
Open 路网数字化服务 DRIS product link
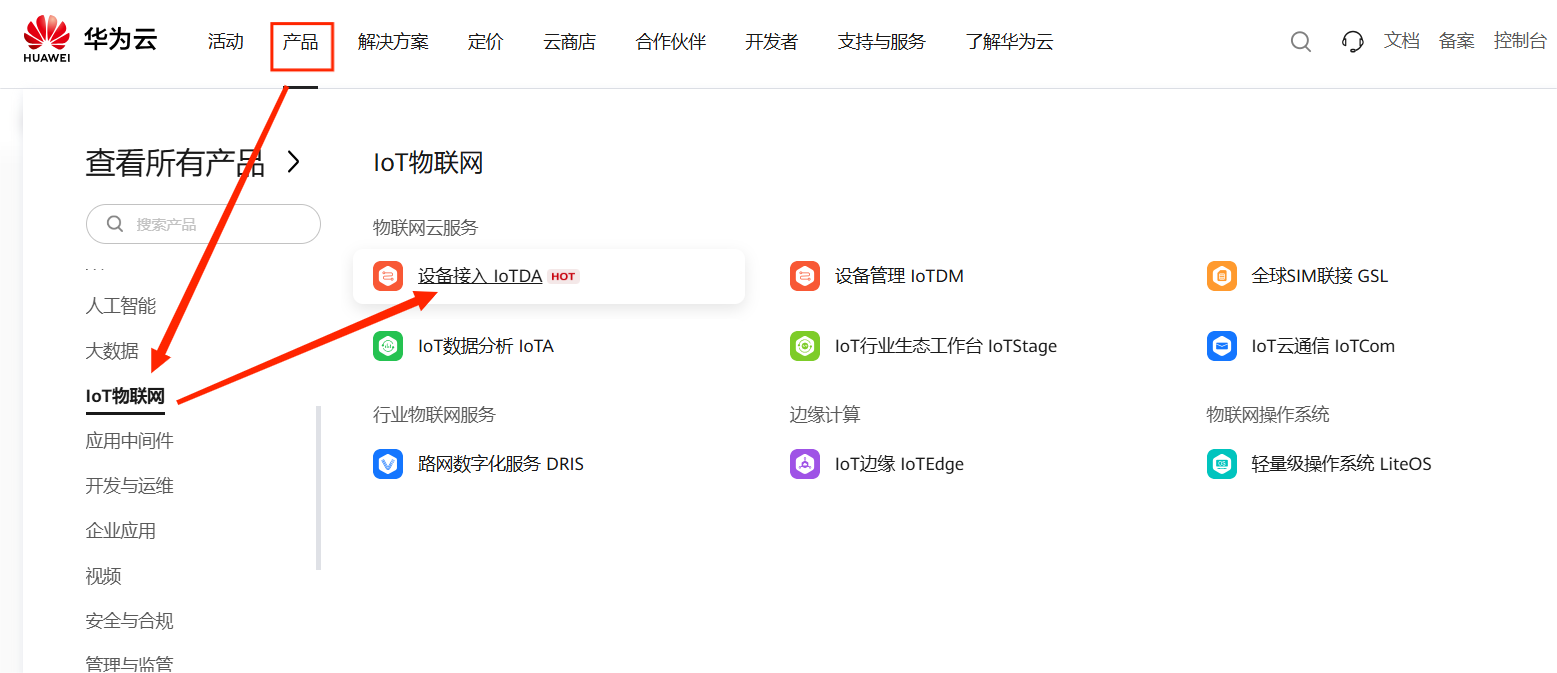(501, 464)
